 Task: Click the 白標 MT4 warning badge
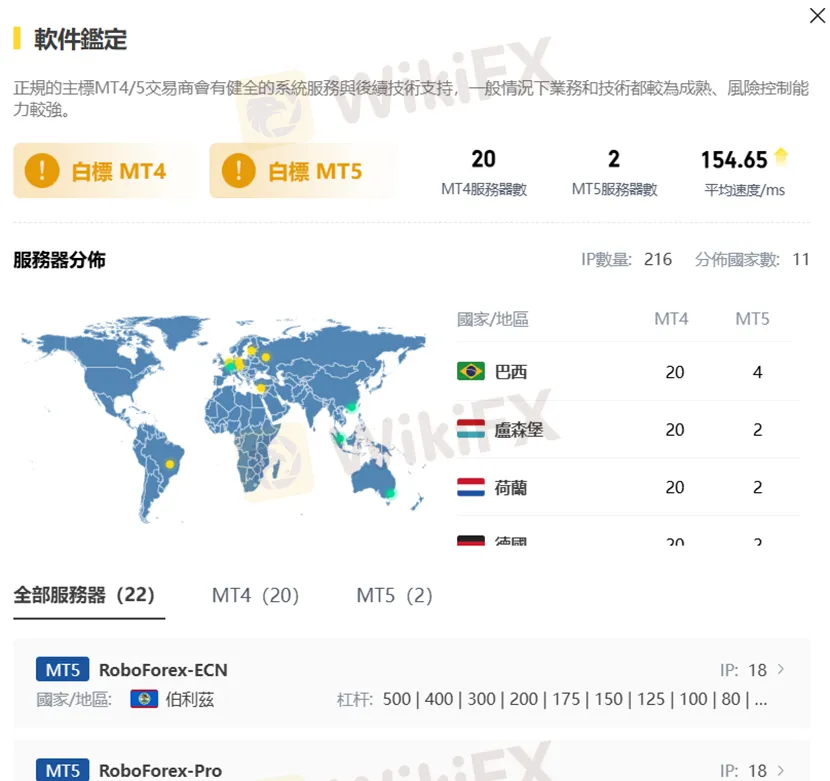pyautogui.click(x=106, y=170)
